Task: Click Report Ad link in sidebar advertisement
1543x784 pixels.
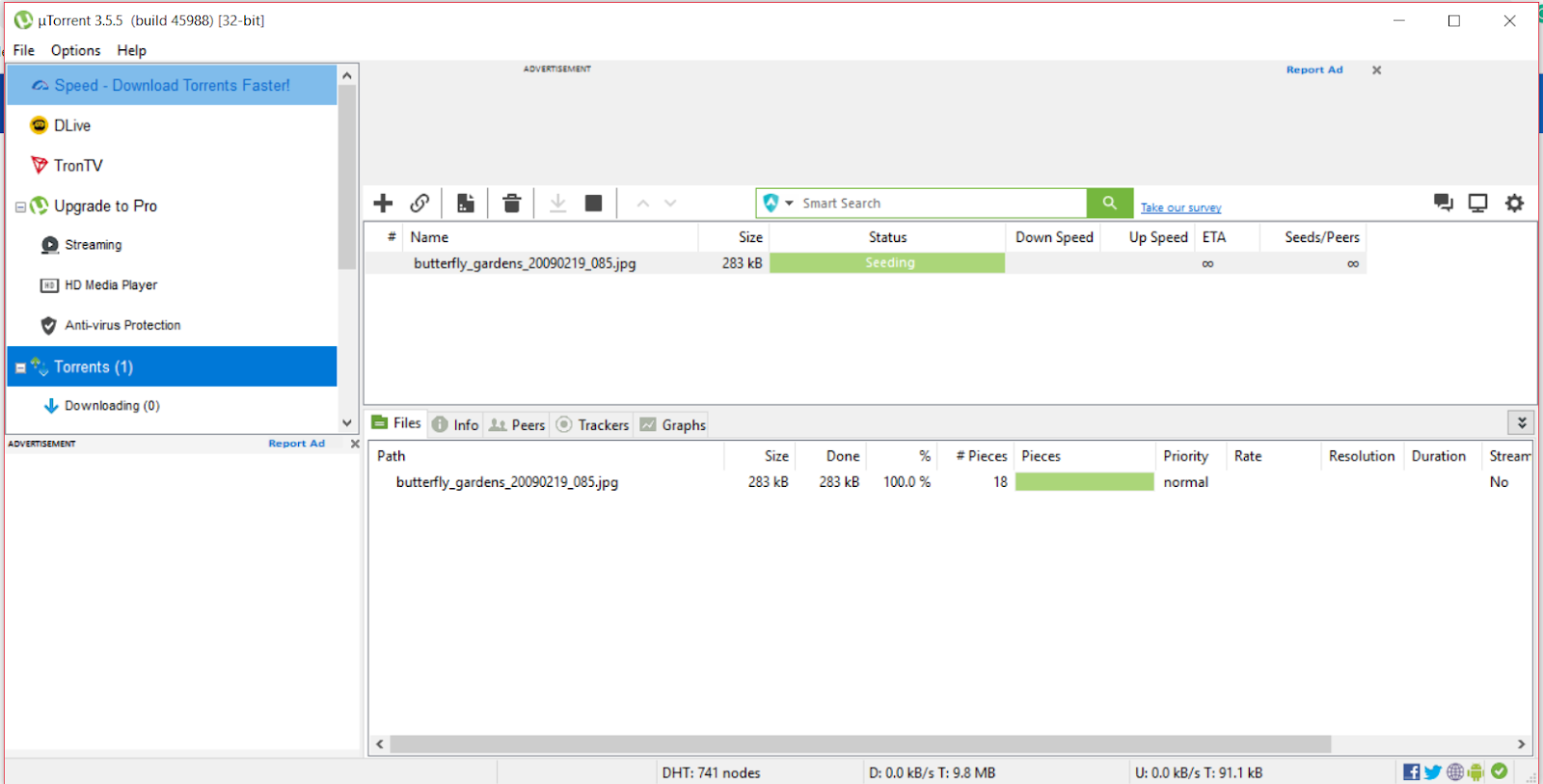Action: 297,444
